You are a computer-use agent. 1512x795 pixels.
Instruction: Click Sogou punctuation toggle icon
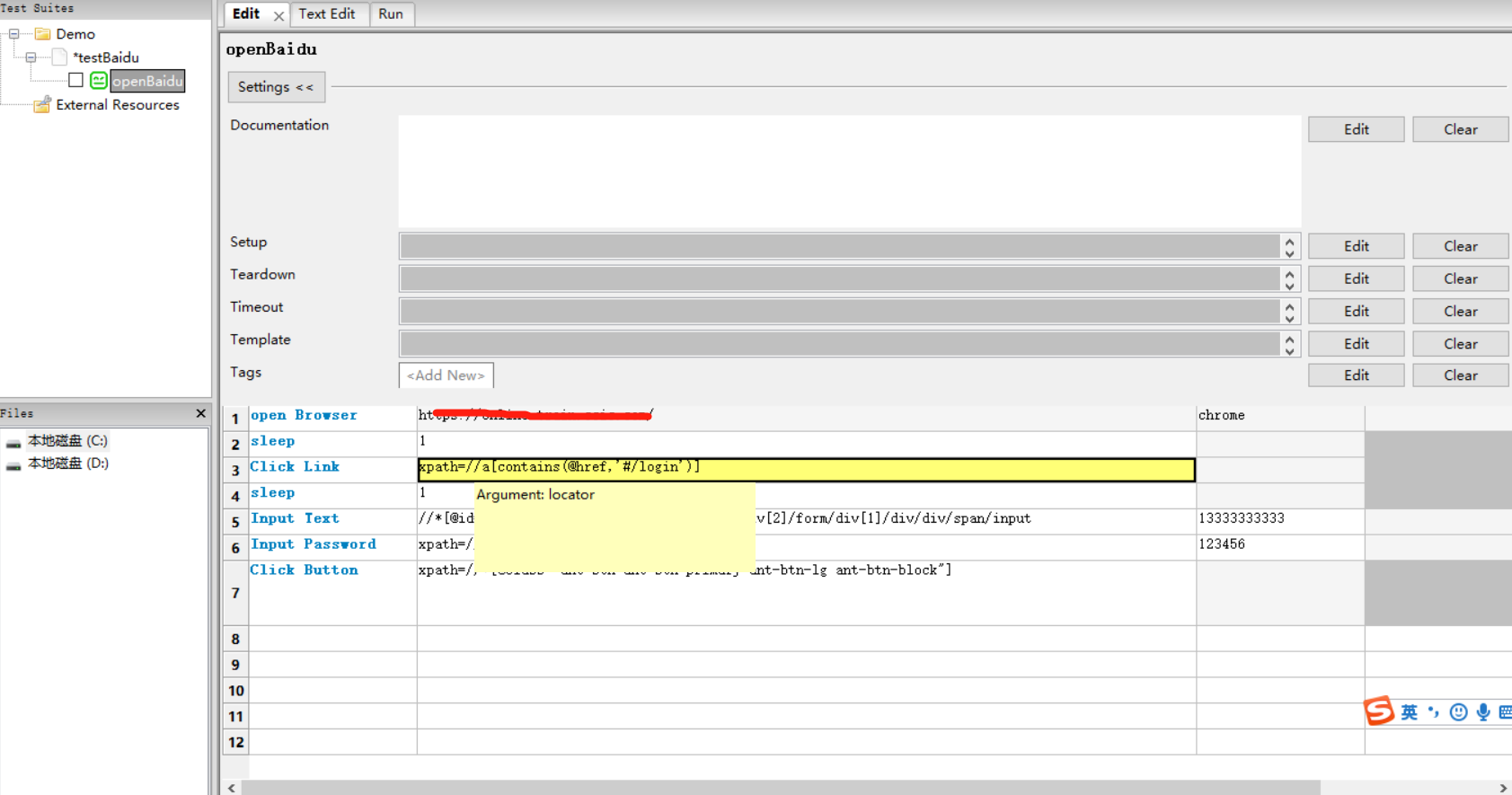(1434, 712)
